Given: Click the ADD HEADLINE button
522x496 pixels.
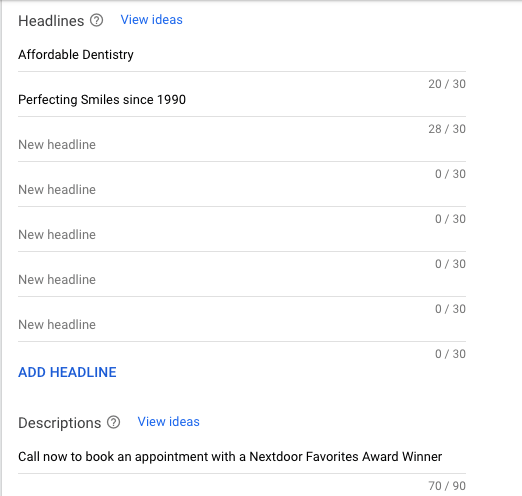Looking at the screenshot, I should click(67, 372).
